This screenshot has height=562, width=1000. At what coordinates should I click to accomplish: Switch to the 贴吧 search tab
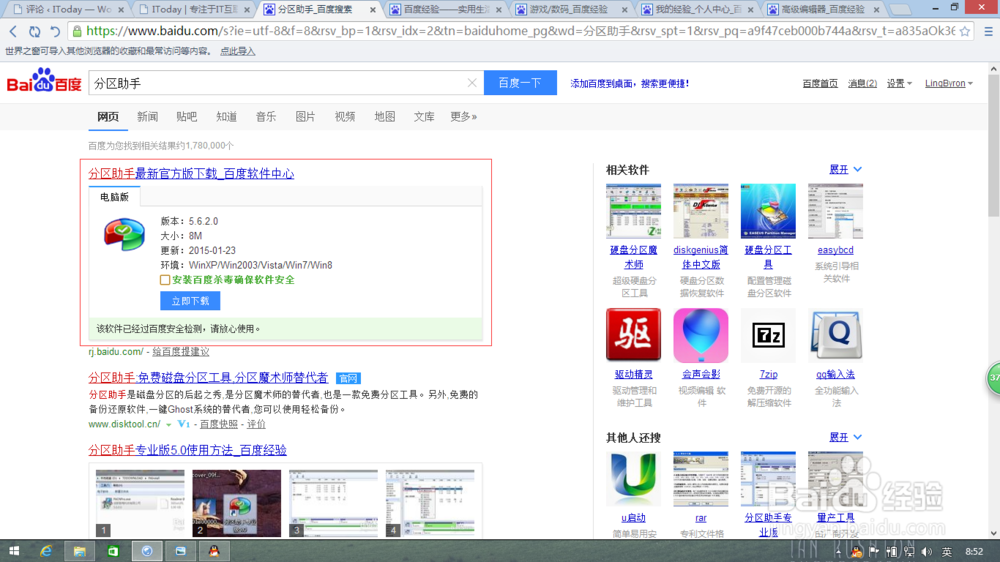pyautogui.click(x=187, y=117)
